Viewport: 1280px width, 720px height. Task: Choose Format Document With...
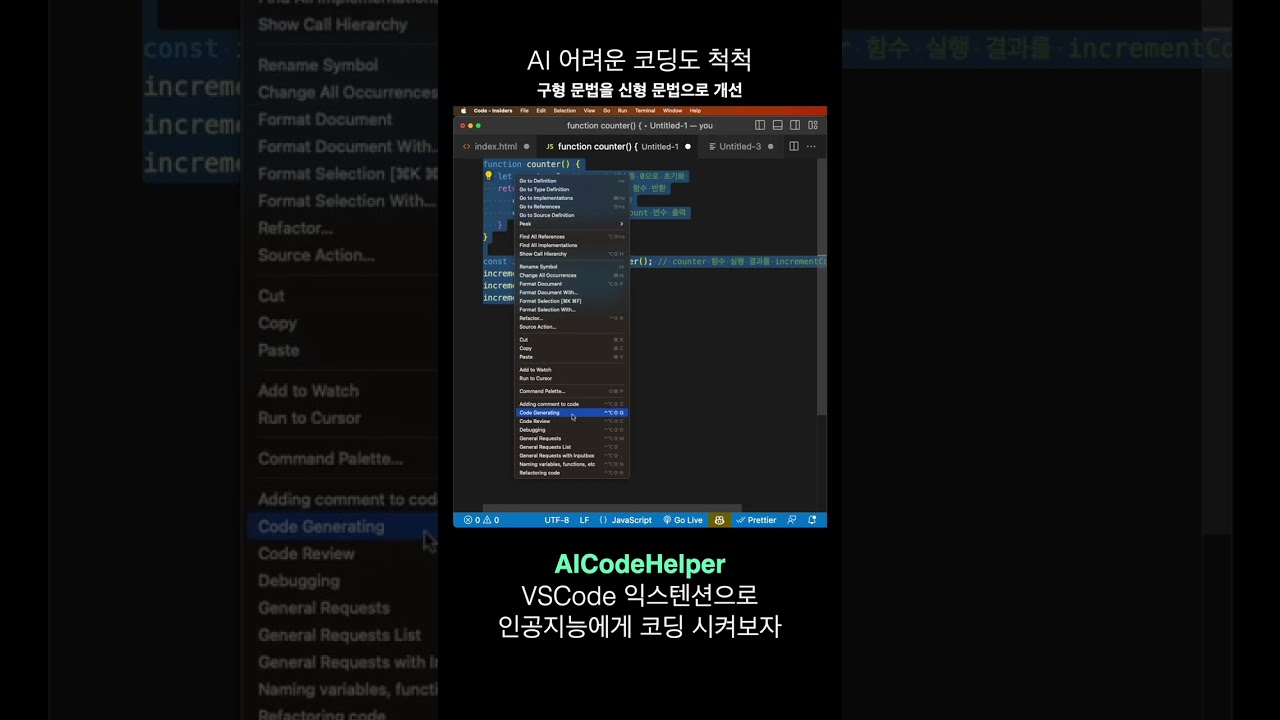pos(571,292)
